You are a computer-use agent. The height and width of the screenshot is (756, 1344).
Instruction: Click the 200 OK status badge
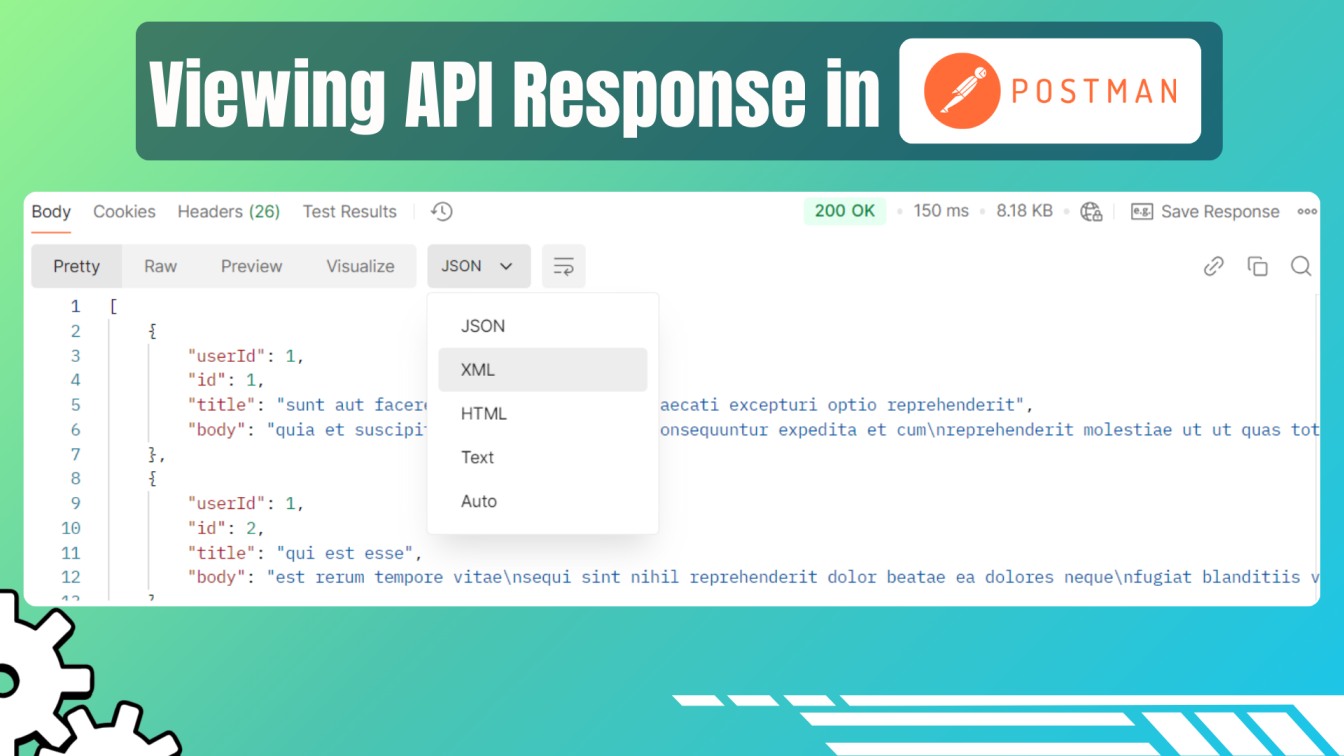coord(845,211)
